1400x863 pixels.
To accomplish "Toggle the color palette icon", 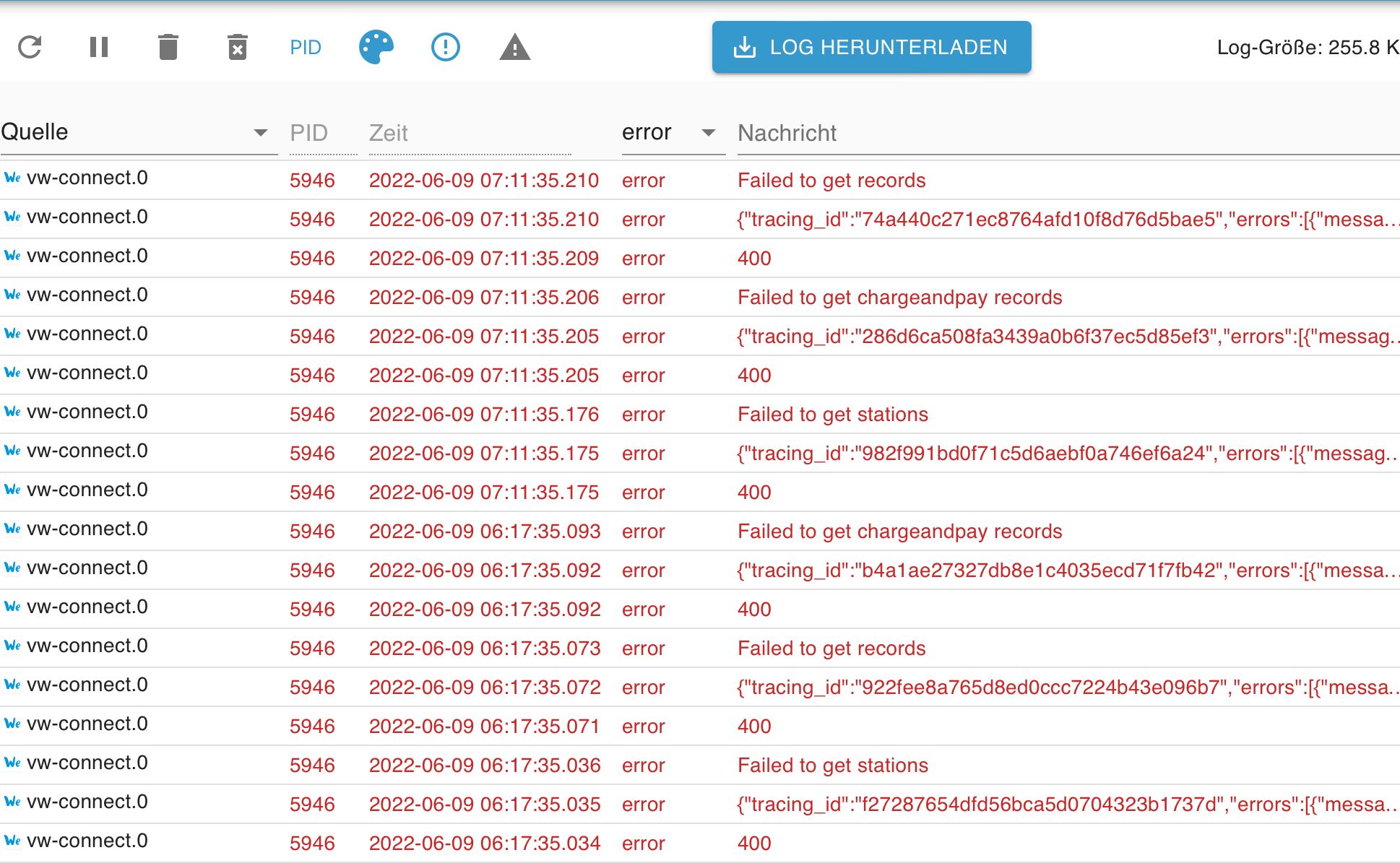I will click(376, 47).
